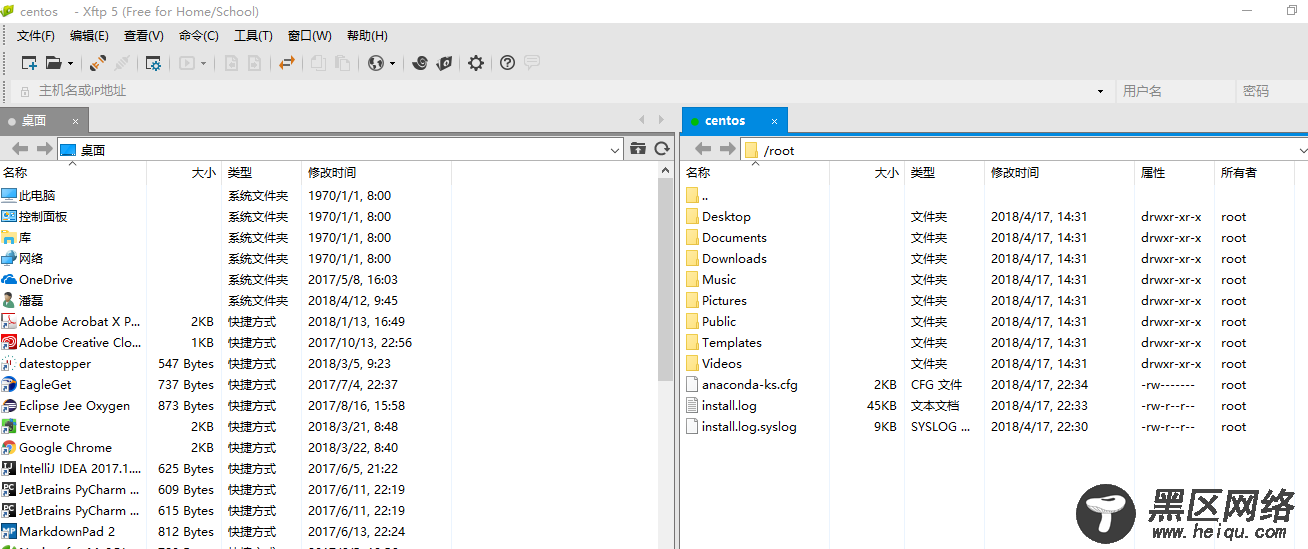Click the local parent folder icon
Viewport: 1308px width, 549px height.
tap(638, 149)
